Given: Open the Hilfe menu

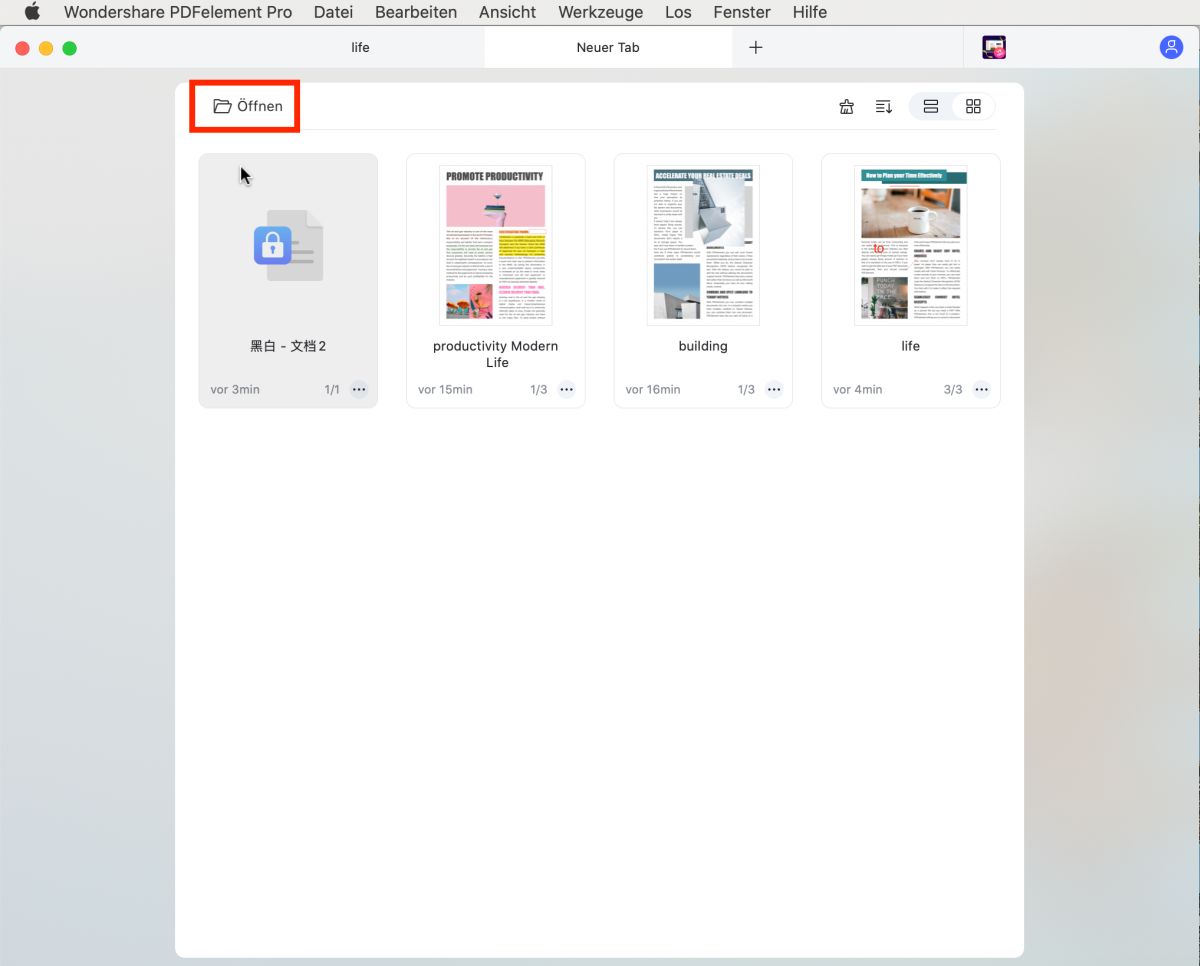Looking at the screenshot, I should coord(809,12).
